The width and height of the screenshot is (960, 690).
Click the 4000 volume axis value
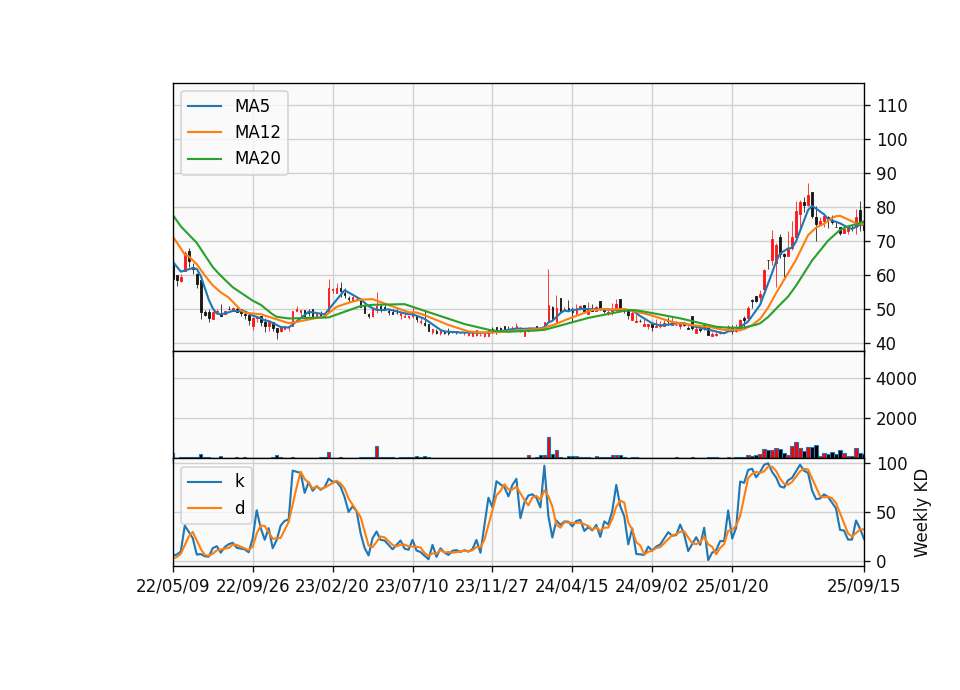coord(897,379)
